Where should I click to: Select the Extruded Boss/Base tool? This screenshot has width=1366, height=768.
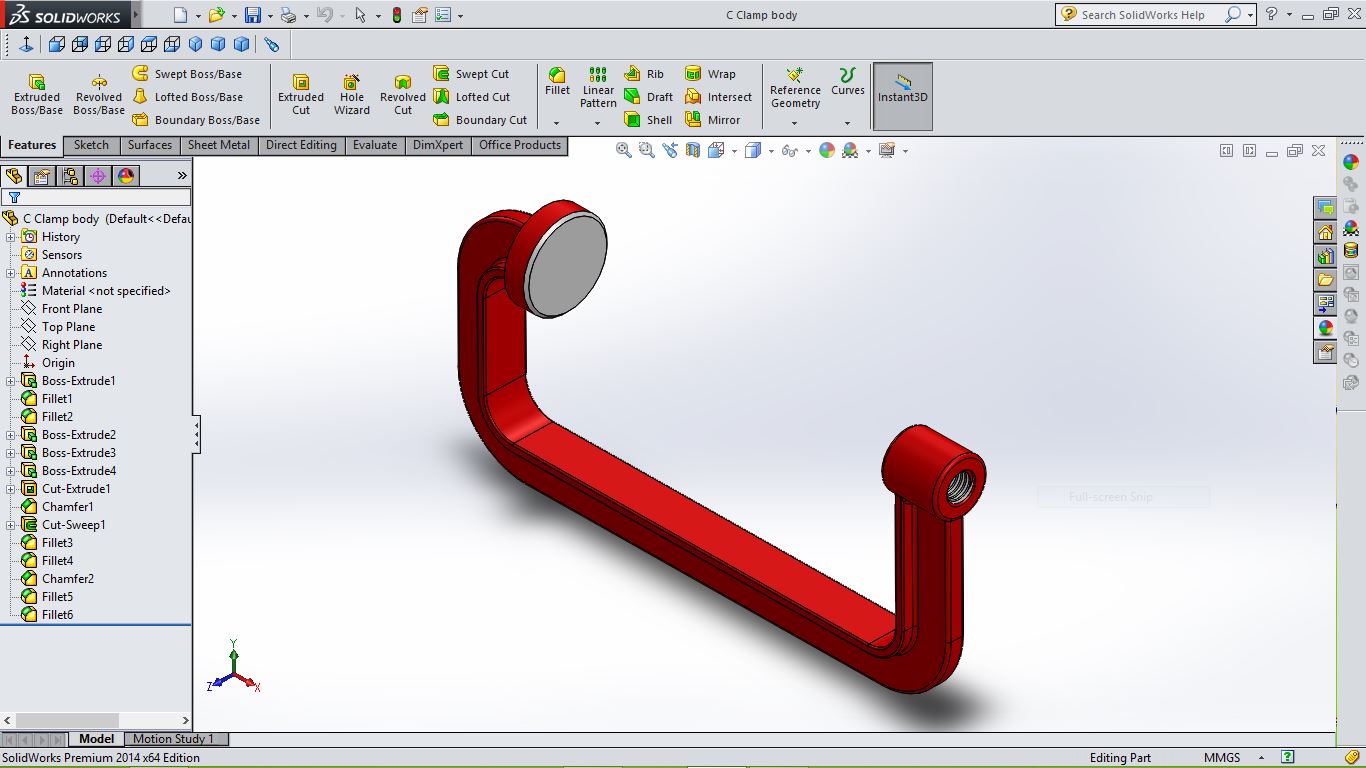[37, 94]
